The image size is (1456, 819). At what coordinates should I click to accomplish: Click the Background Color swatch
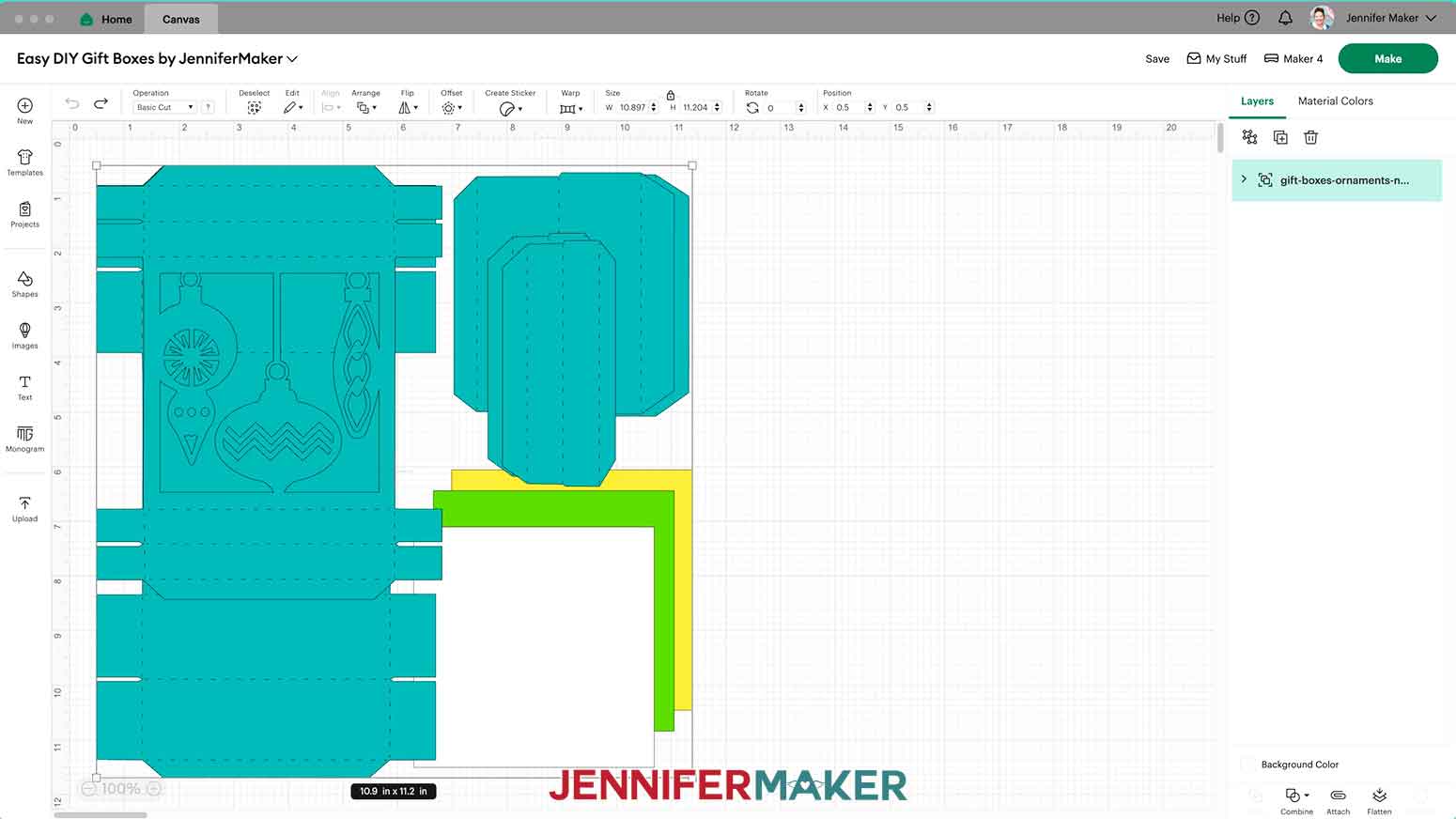click(x=1248, y=765)
